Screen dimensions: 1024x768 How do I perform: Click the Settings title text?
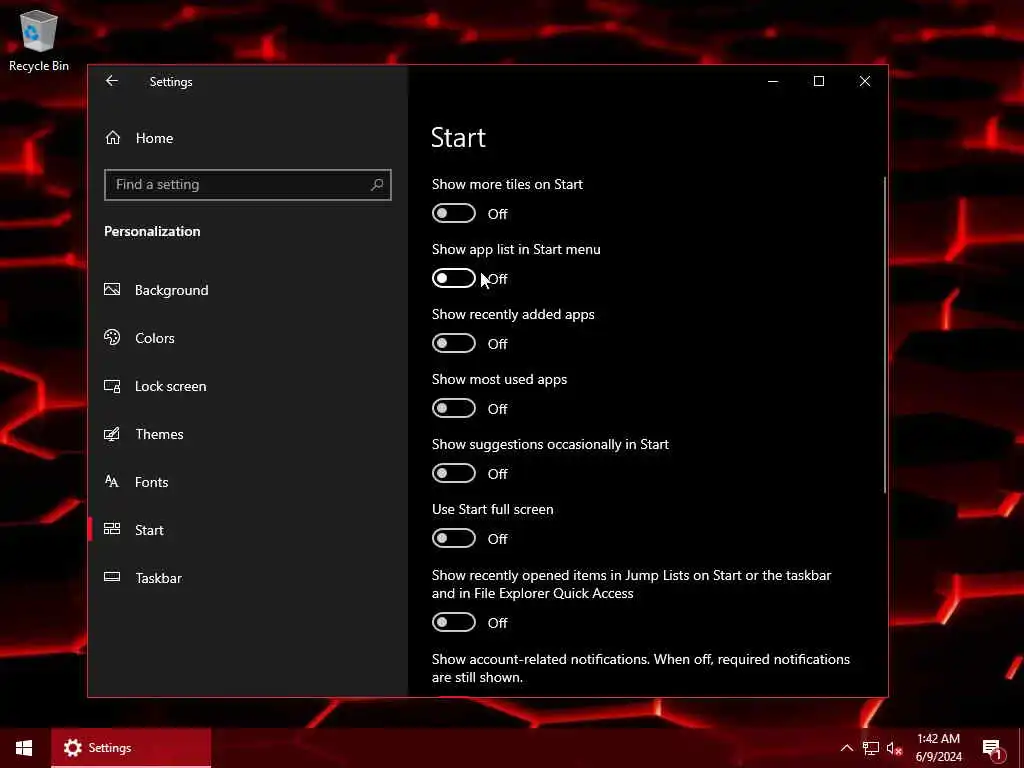pos(171,82)
